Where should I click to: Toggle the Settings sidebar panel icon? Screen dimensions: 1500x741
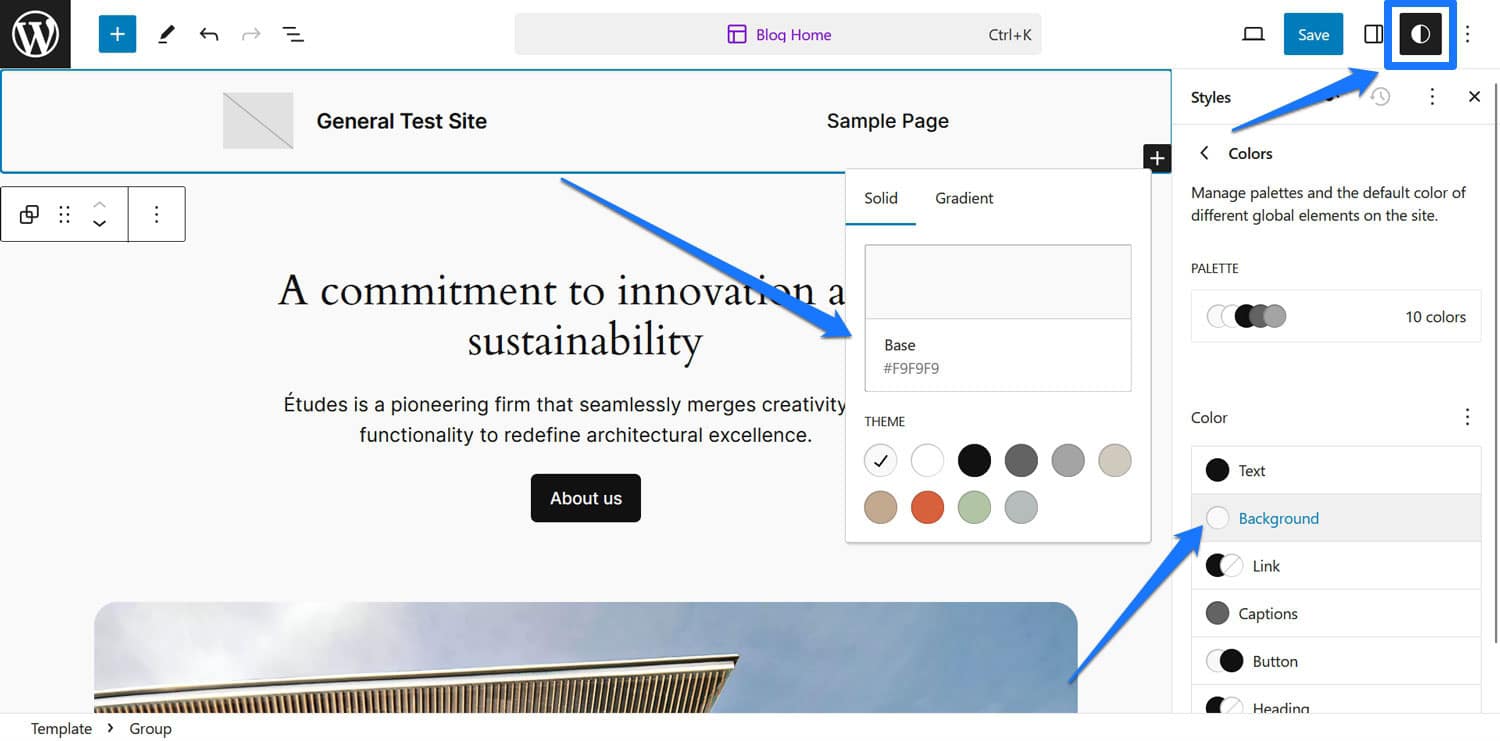1373,34
